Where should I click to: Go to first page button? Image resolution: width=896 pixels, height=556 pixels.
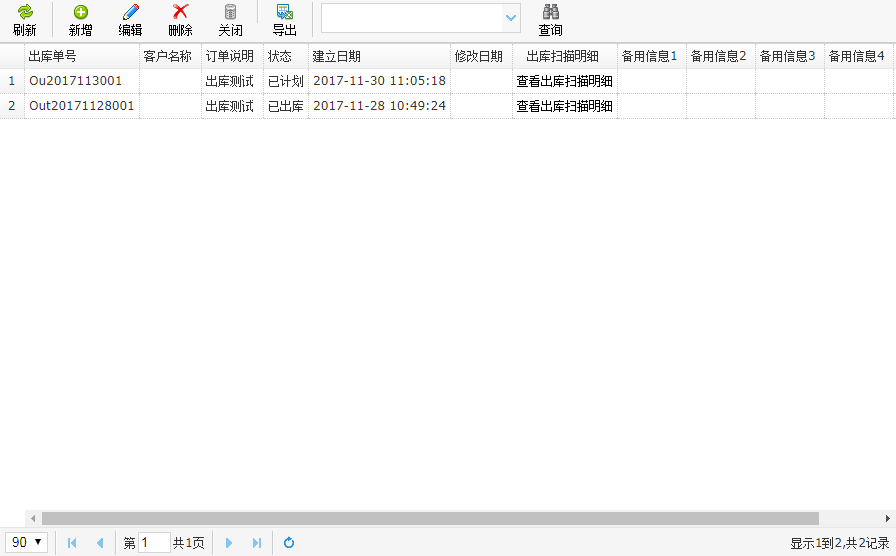[72, 543]
